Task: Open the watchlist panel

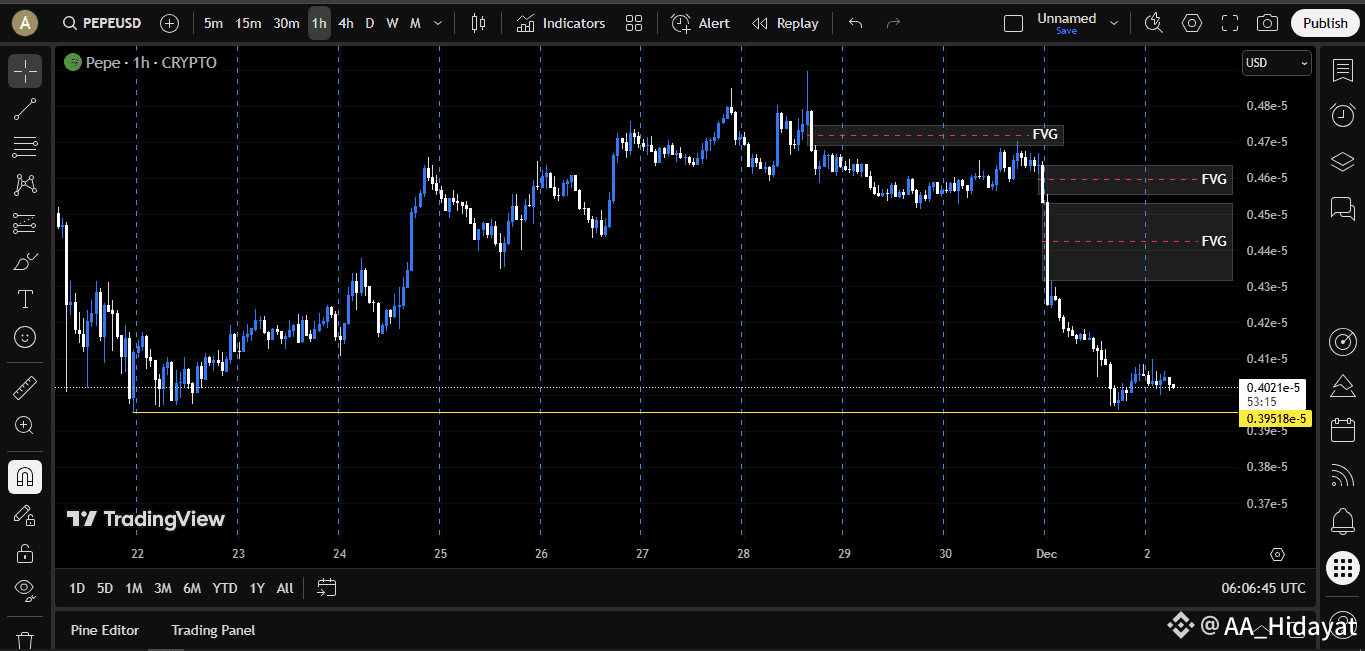Action: coord(1342,71)
